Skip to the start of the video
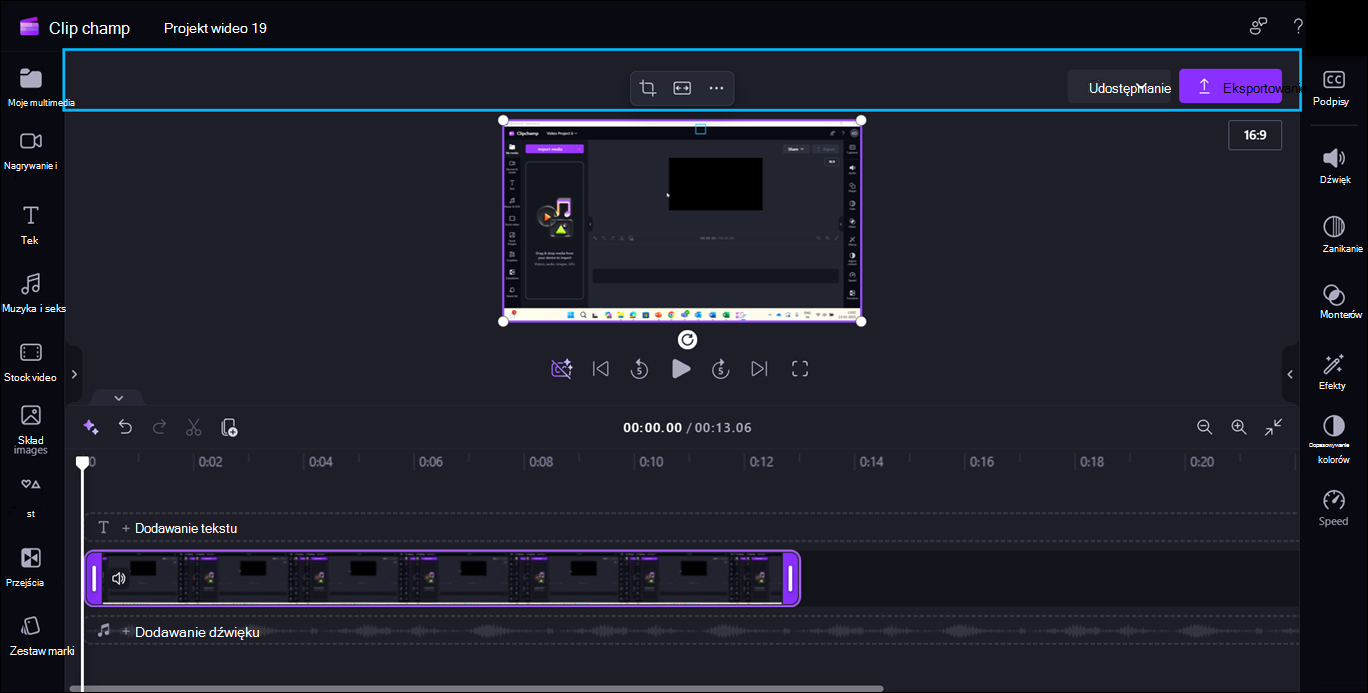Viewport: 1368px width, 693px height. [x=600, y=369]
